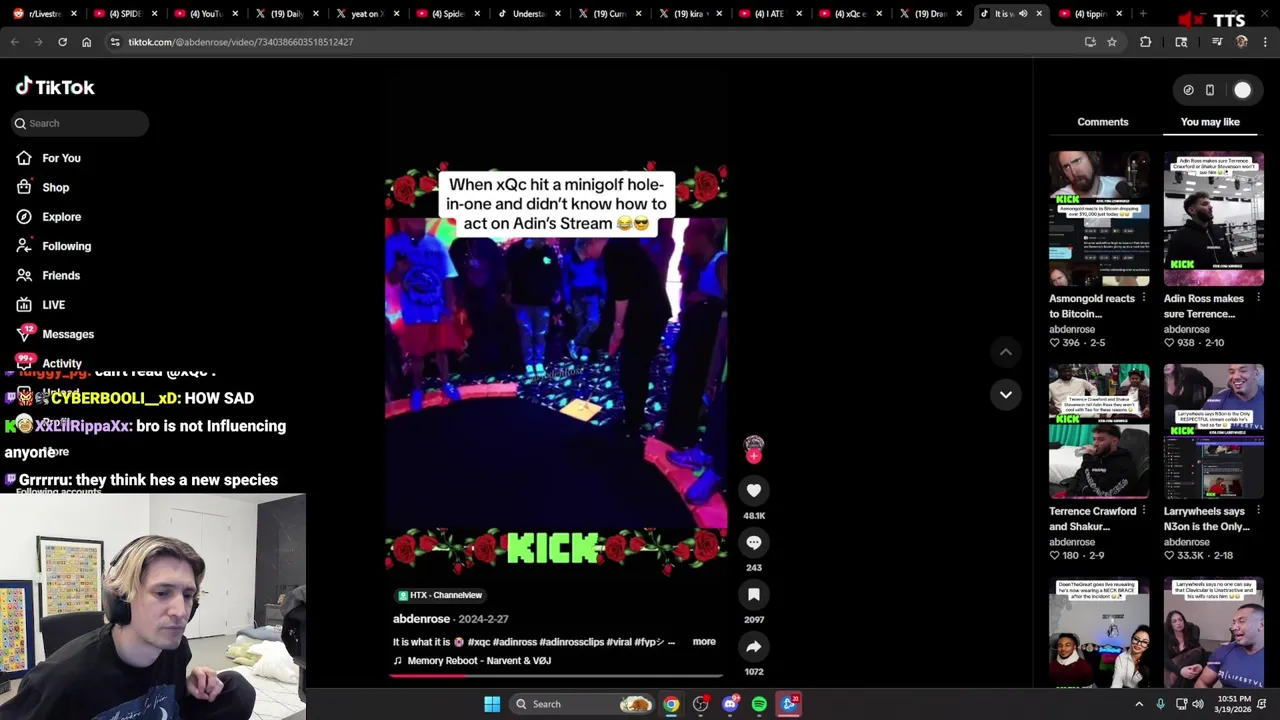The image size is (1280, 720).
Task: Click the TikTok search field
Action: pos(80,123)
